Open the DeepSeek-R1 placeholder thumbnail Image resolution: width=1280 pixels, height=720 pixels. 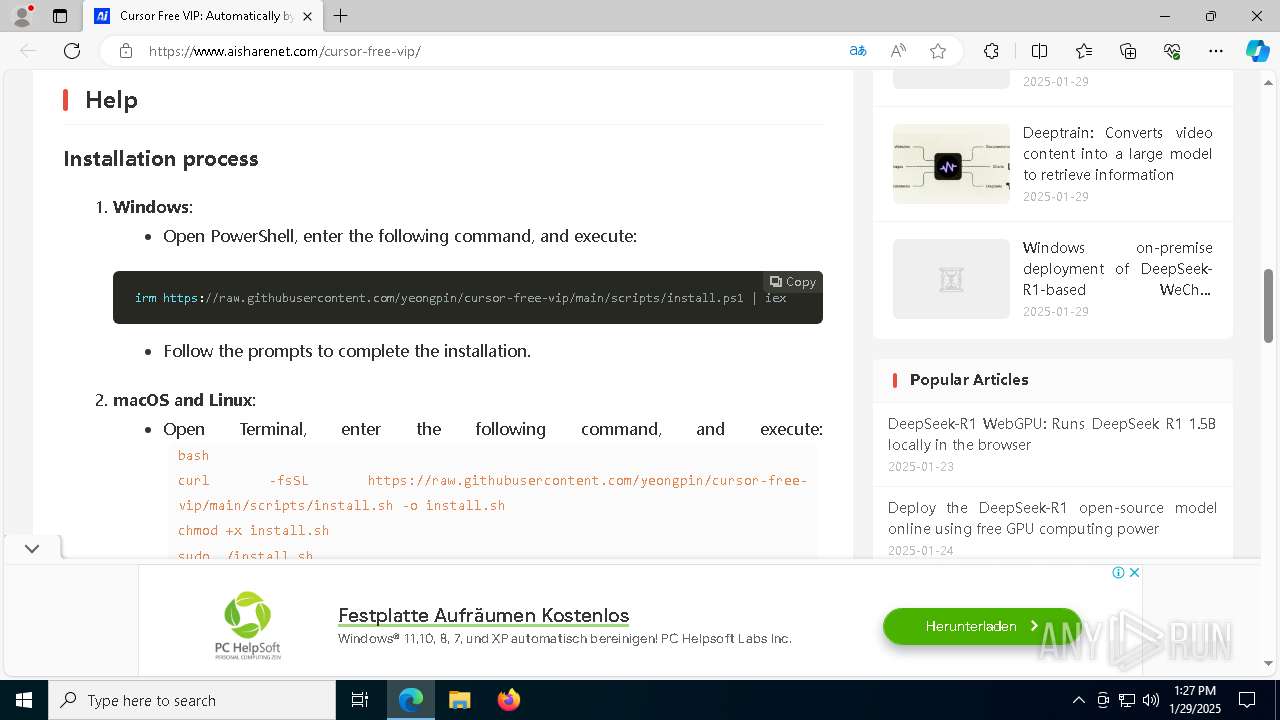click(x=951, y=279)
